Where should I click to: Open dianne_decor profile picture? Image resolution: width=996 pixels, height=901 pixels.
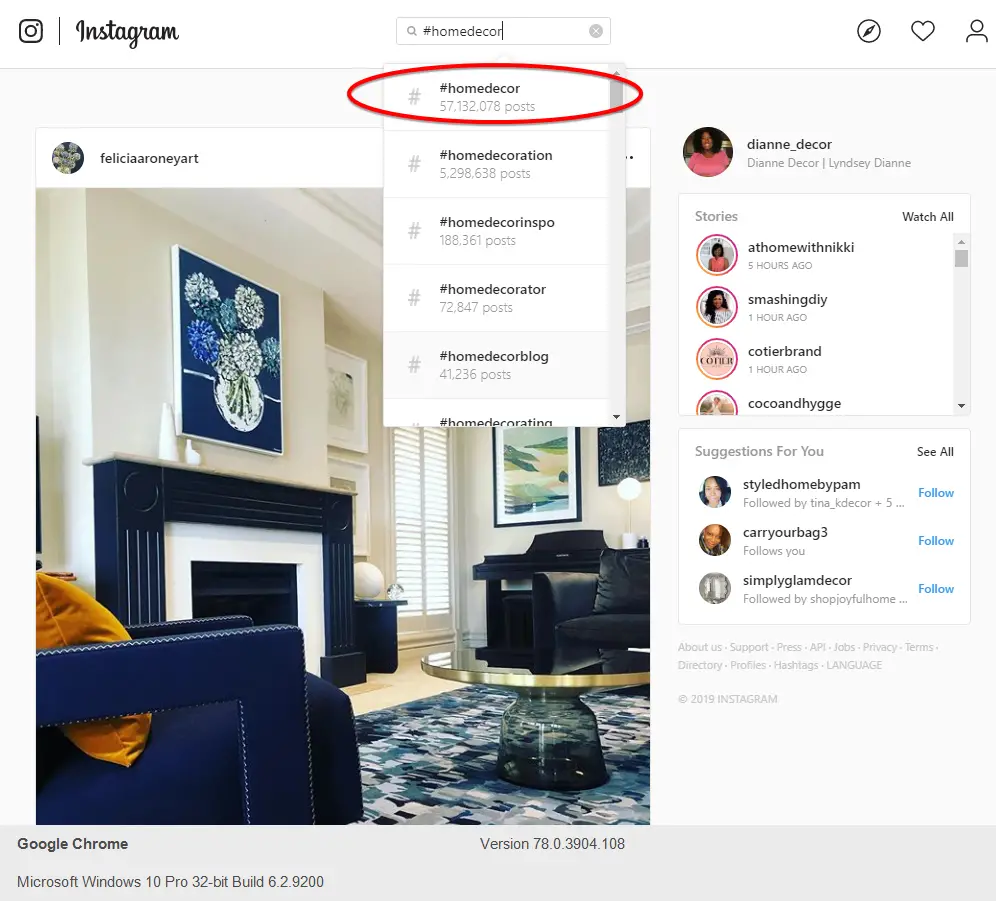(708, 152)
